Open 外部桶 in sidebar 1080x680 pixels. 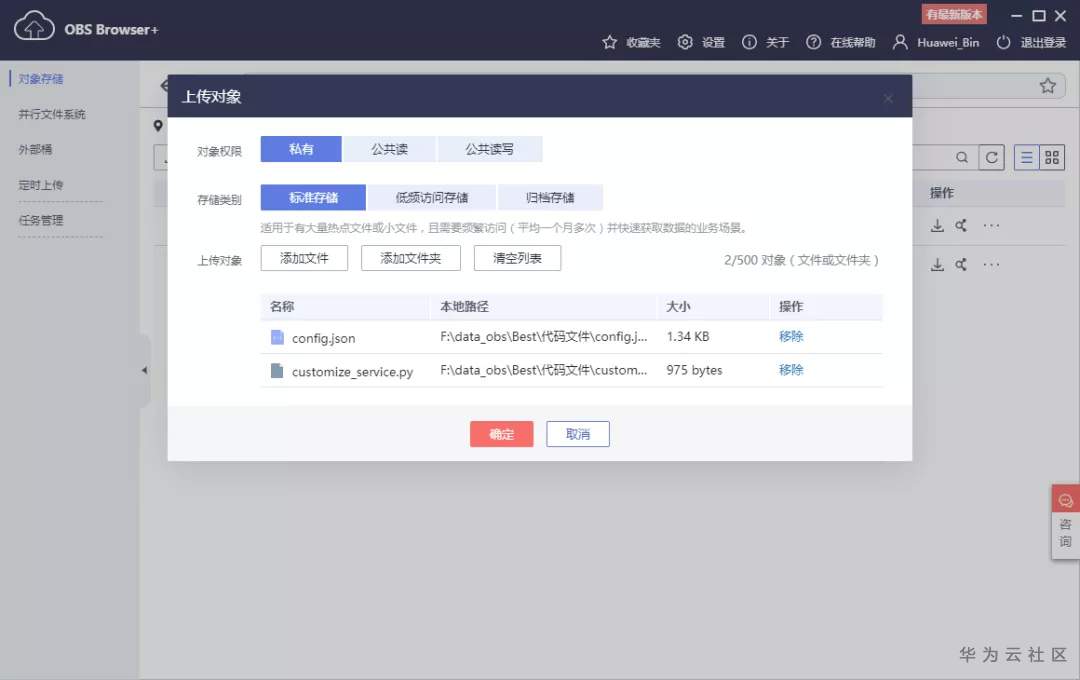[x=35, y=150]
